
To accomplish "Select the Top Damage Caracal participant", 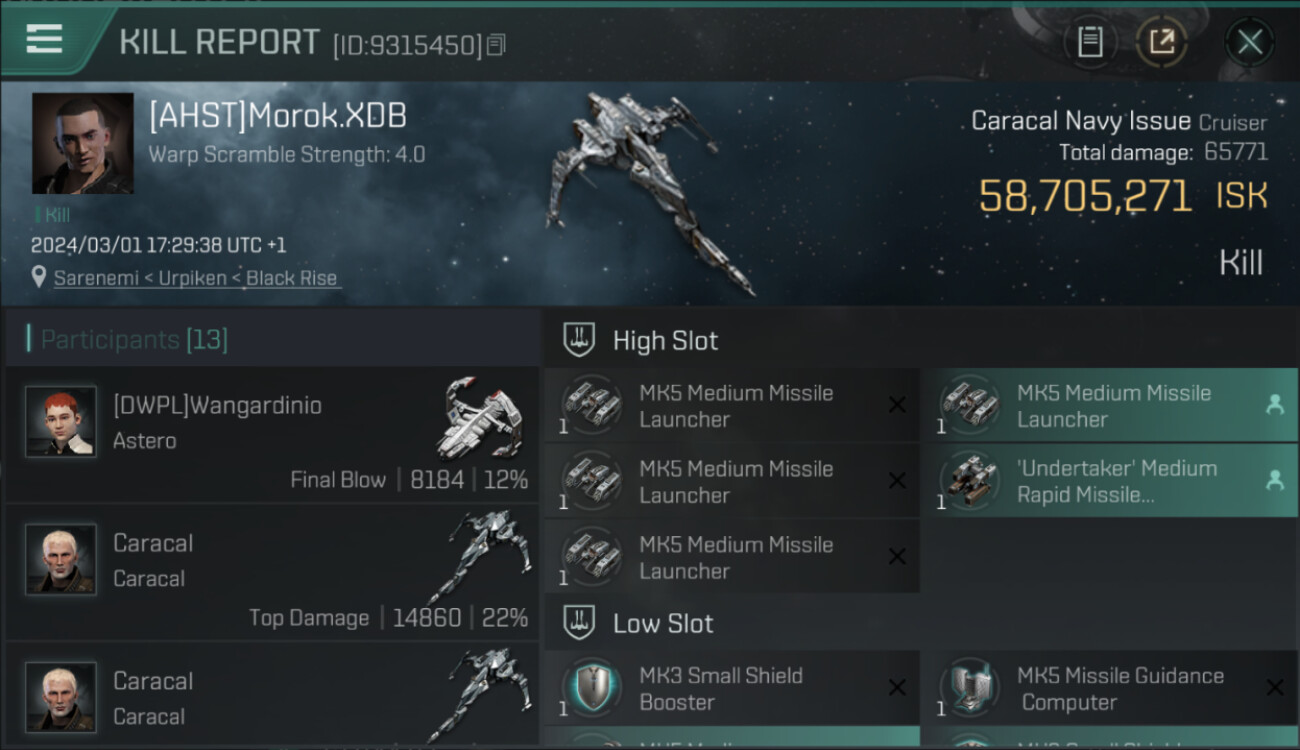I will pos(273,572).
